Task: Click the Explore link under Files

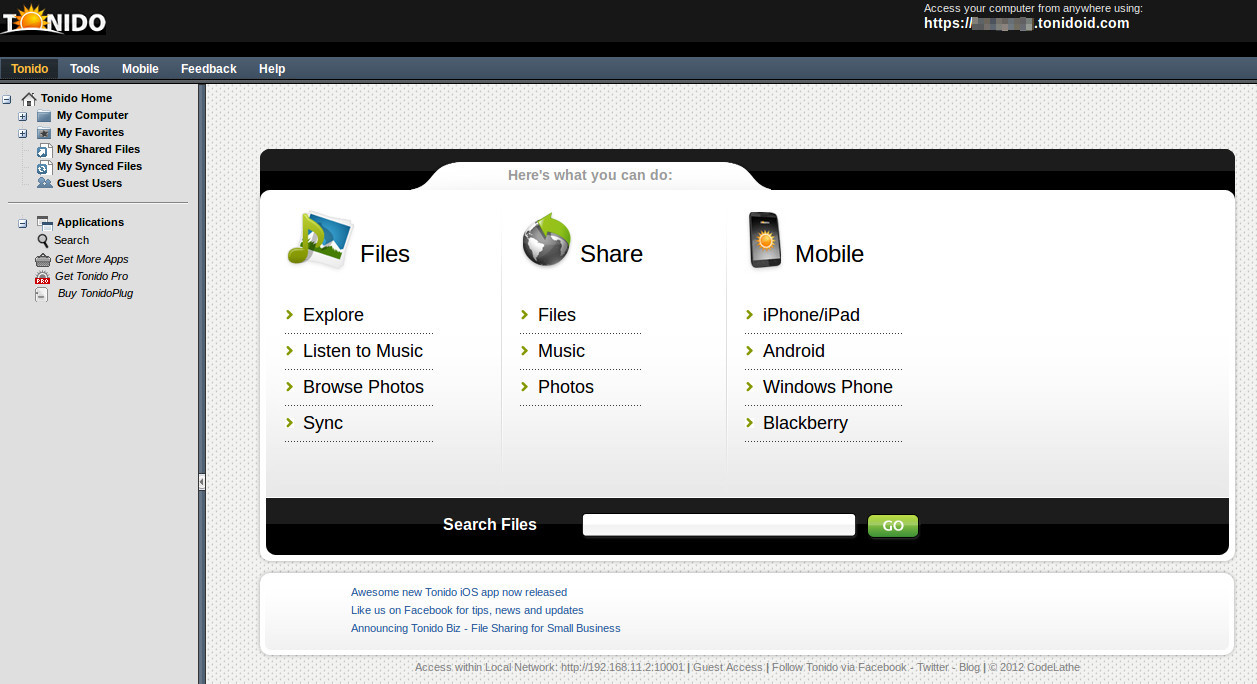Action: [333, 315]
